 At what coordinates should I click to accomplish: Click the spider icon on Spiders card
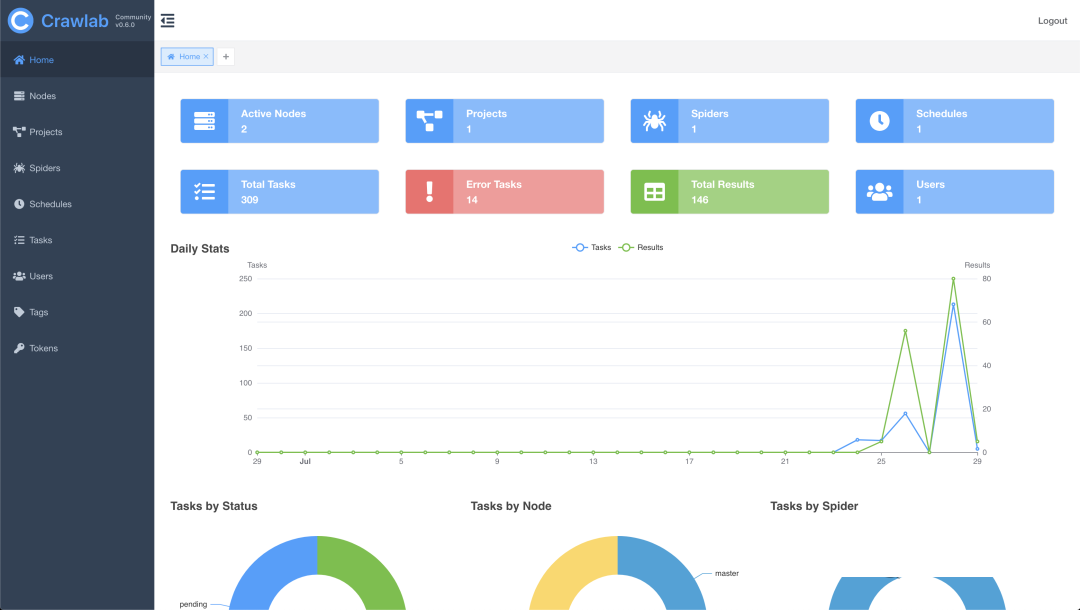pos(654,121)
